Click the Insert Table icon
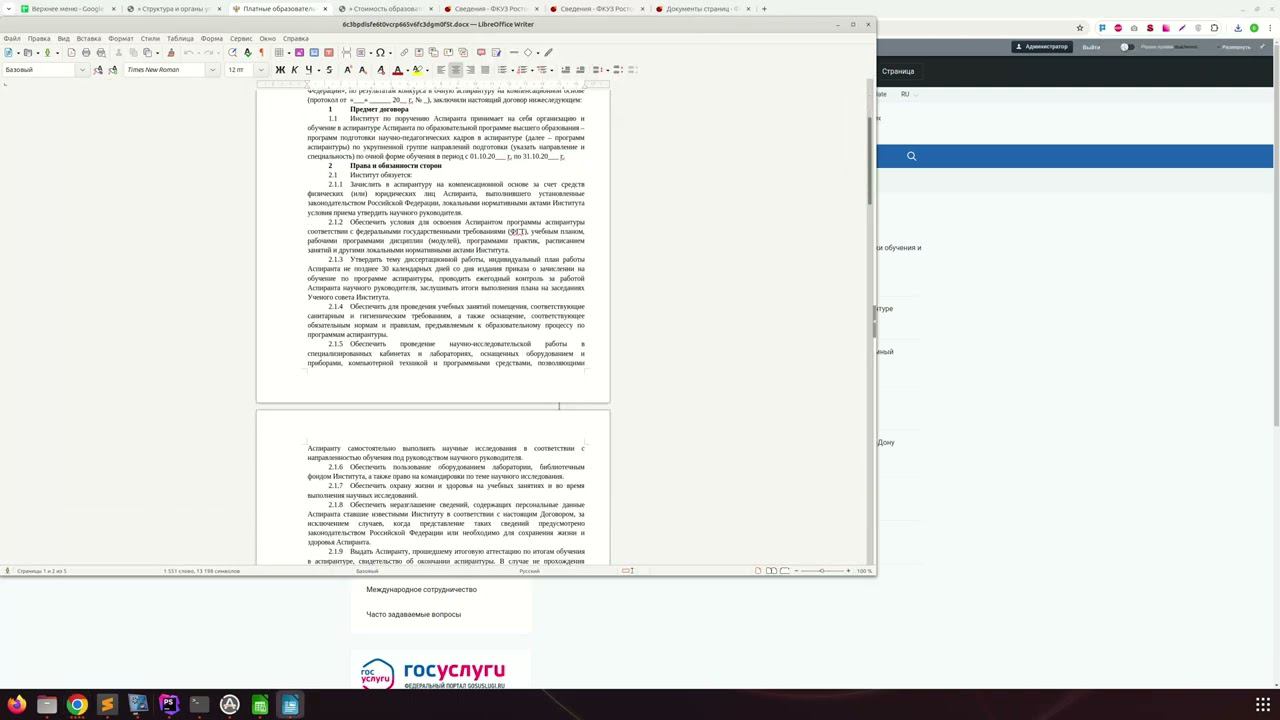The image size is (1280, 720). point(279,52)
